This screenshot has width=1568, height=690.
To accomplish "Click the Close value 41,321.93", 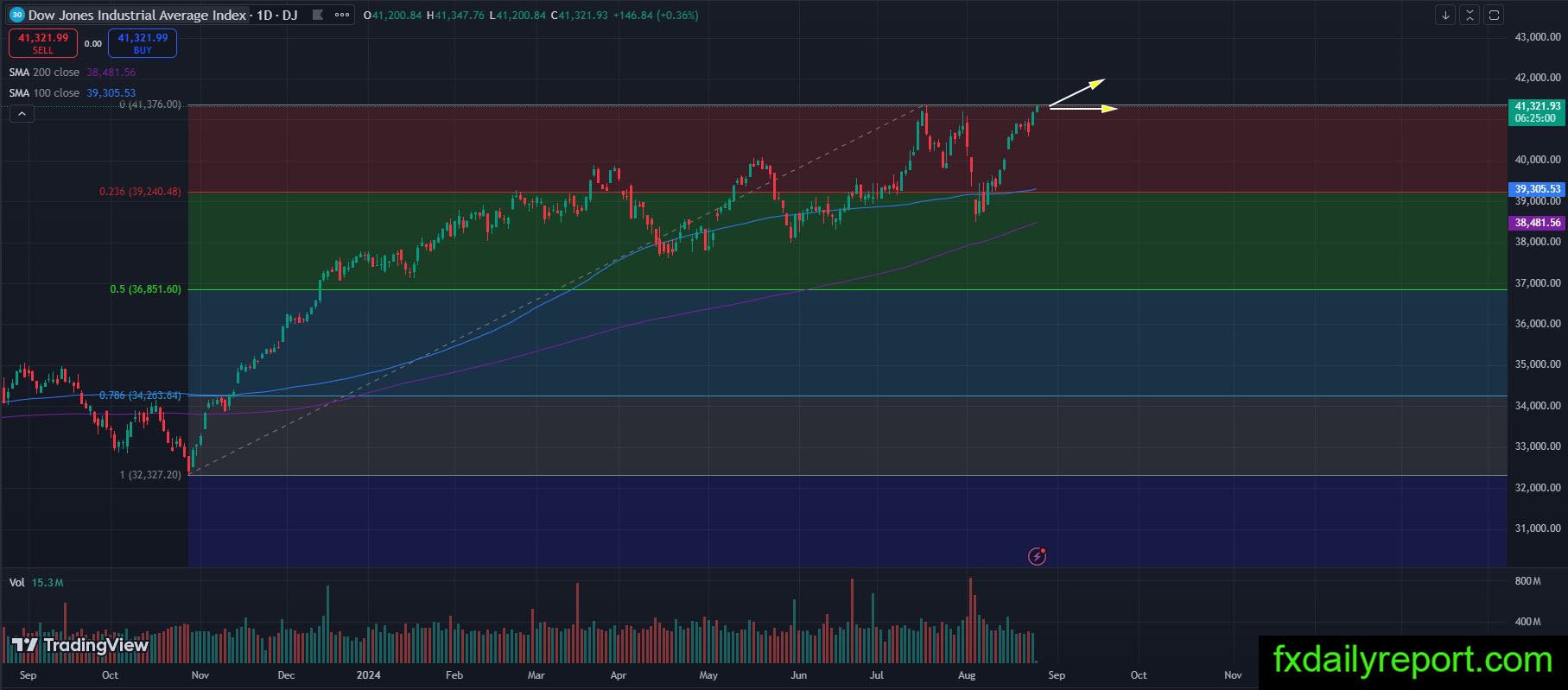I will point(583,16).
